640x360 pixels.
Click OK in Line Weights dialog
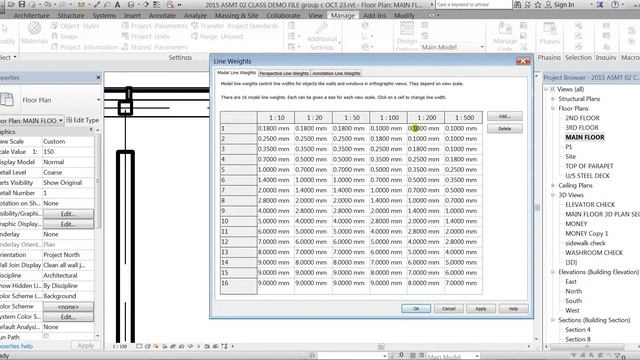(416, 309)
